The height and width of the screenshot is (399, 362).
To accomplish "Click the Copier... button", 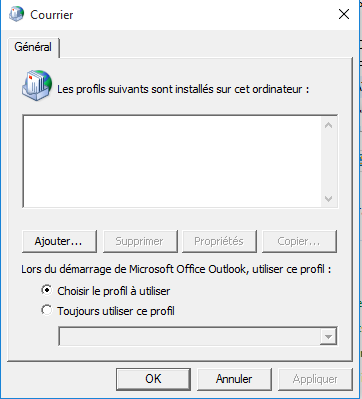I will (299, 241).
